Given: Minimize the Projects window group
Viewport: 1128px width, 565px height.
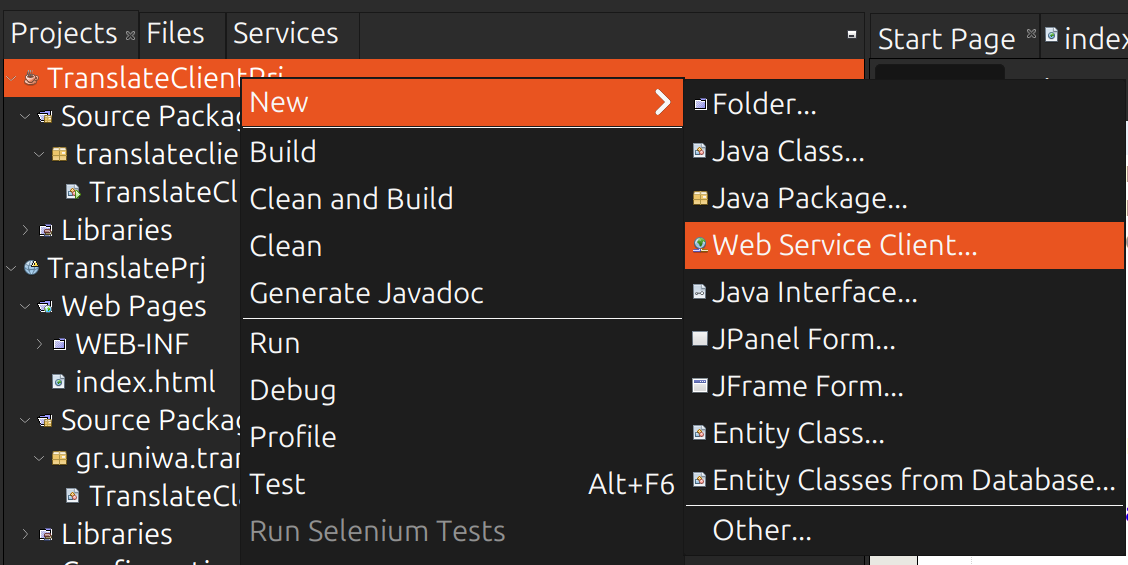Looking at the screenshot, I should [852, 34].
